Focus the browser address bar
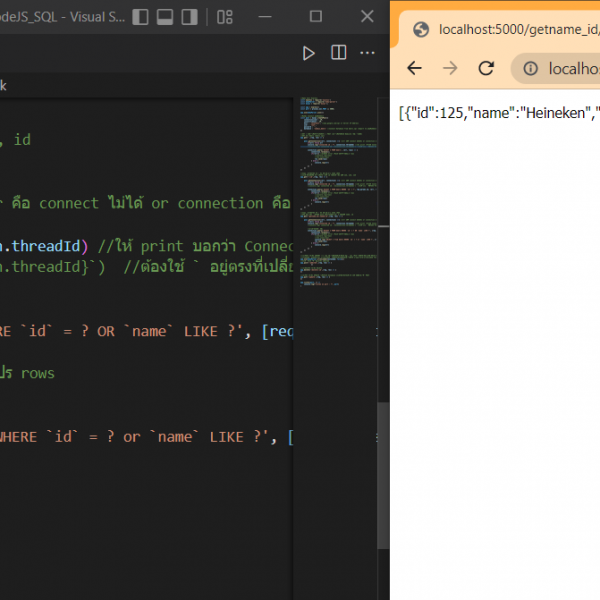 (x=572, y=68)
